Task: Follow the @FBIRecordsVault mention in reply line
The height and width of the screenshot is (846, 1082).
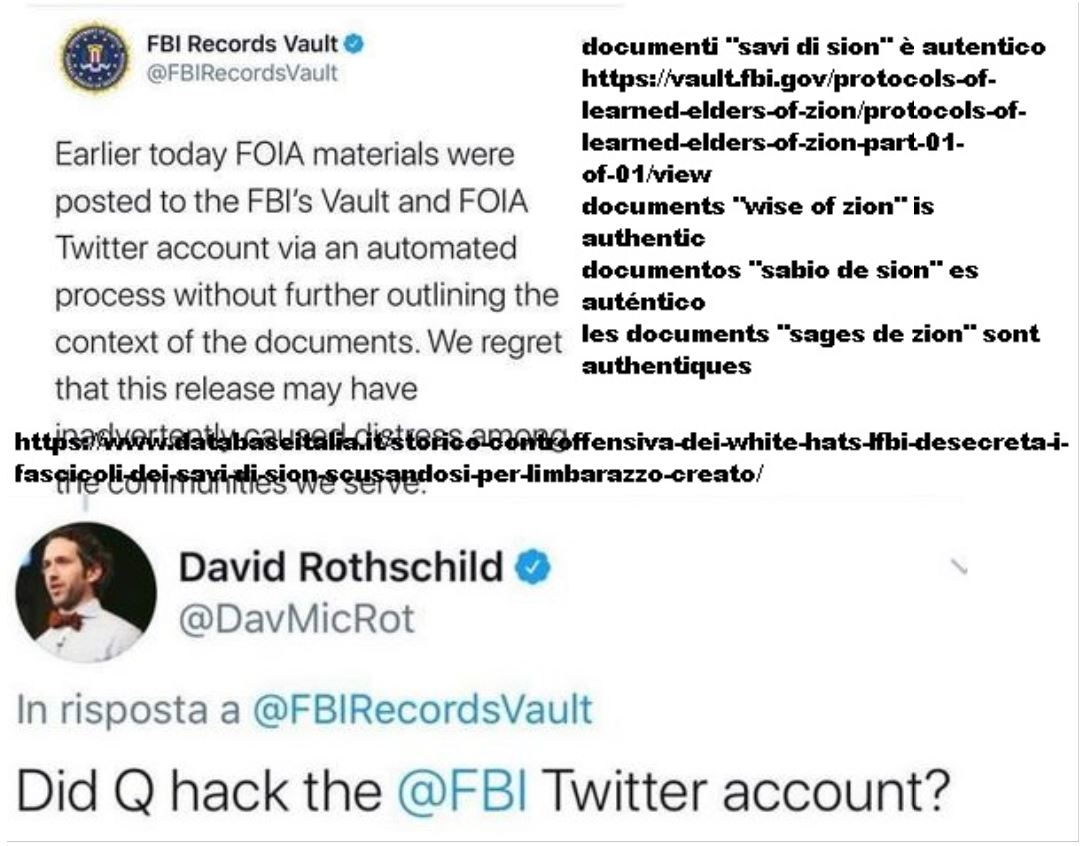Action: pyautogui.click(x=422, y=709)
